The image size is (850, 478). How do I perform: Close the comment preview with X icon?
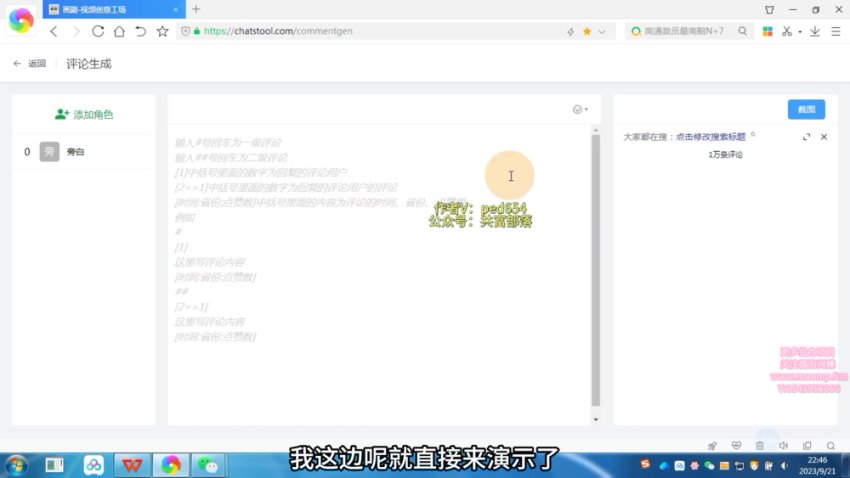(x=824, y=137)
